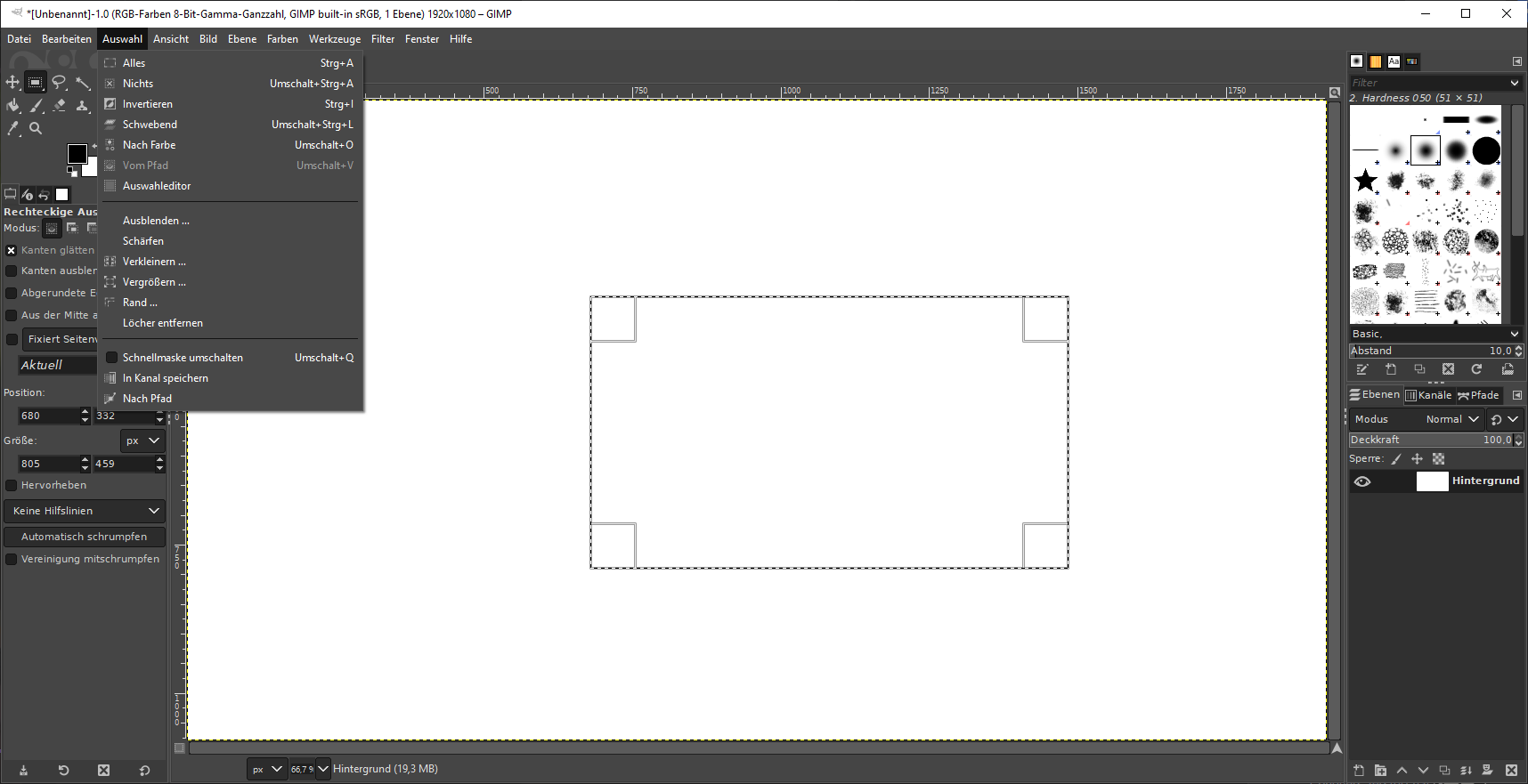This screenshot has height=784, width=1528.
Task: Switch to the Kanäle tab
Action: click(1428, 395)
